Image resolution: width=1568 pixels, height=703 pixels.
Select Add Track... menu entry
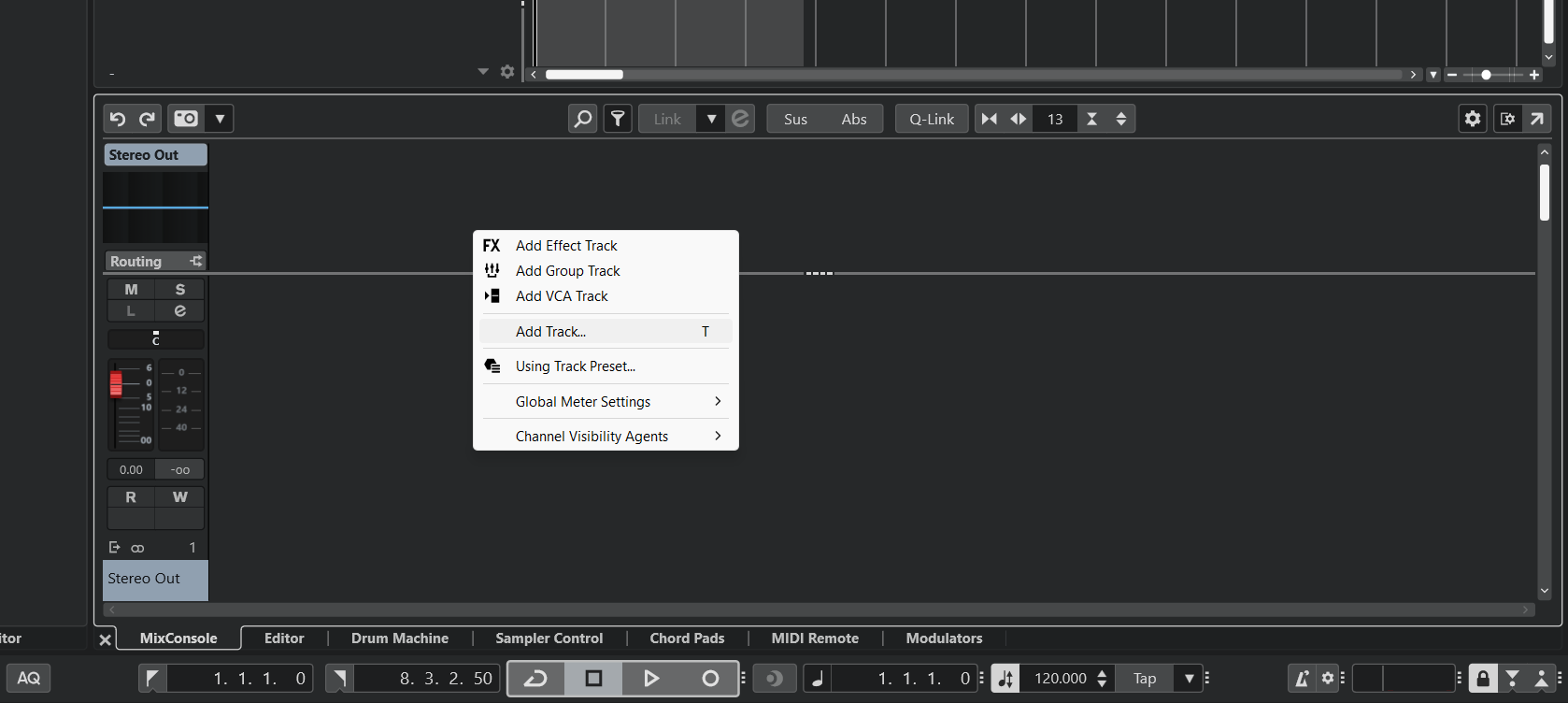point(606,332)
